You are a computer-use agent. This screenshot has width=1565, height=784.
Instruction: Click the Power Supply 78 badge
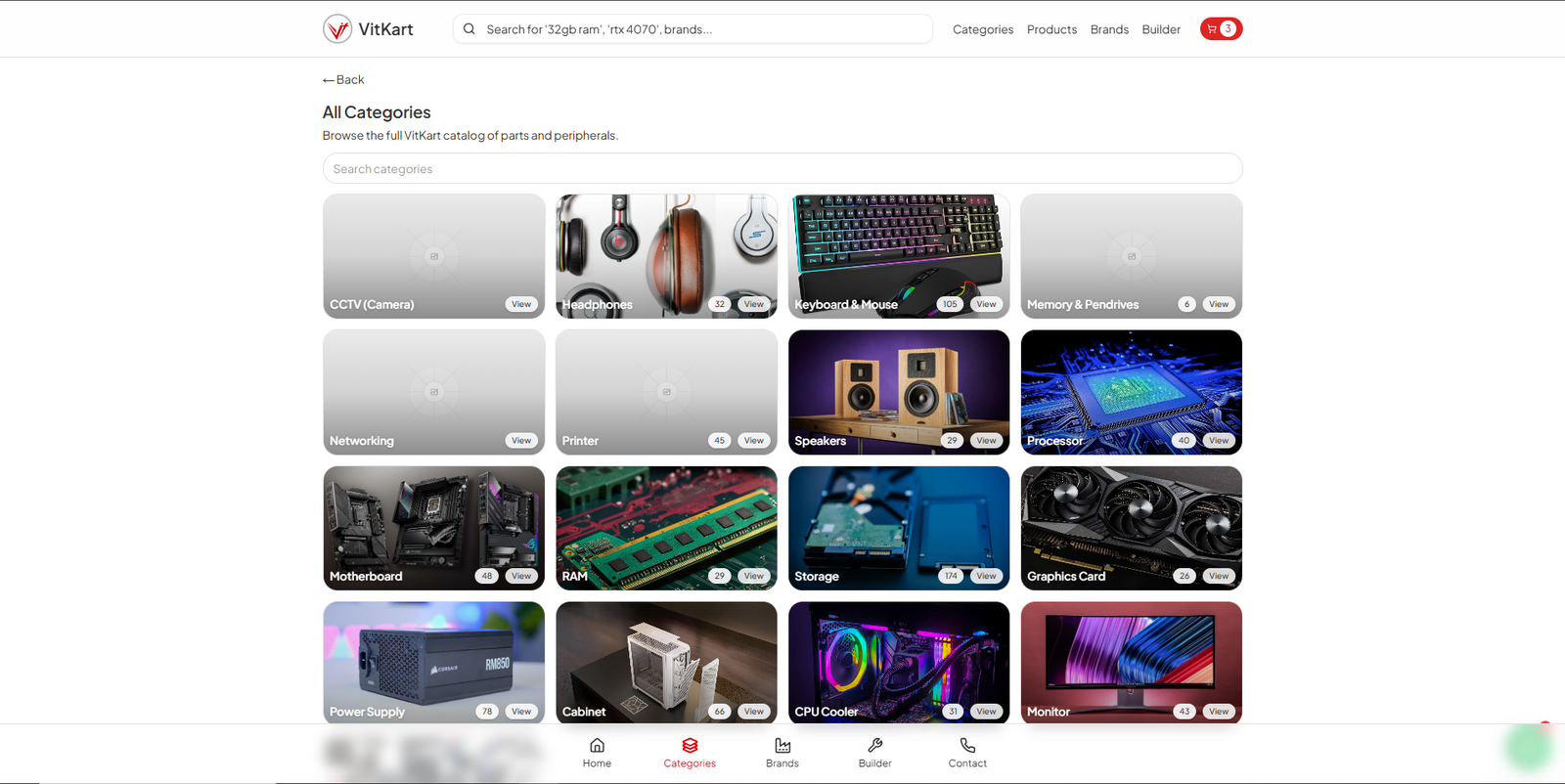click(x=487, y=712)
